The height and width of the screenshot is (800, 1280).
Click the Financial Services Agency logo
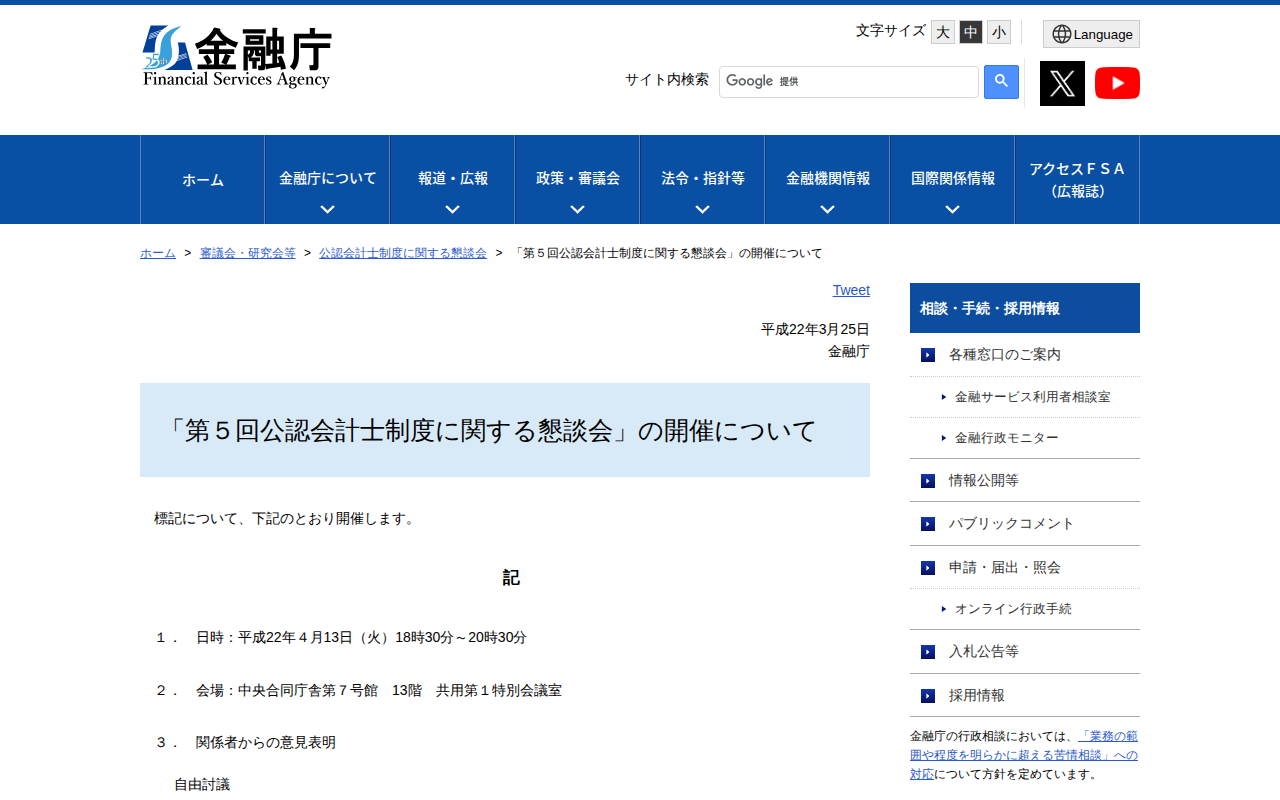pyautogui.click(x=237, y=57)
